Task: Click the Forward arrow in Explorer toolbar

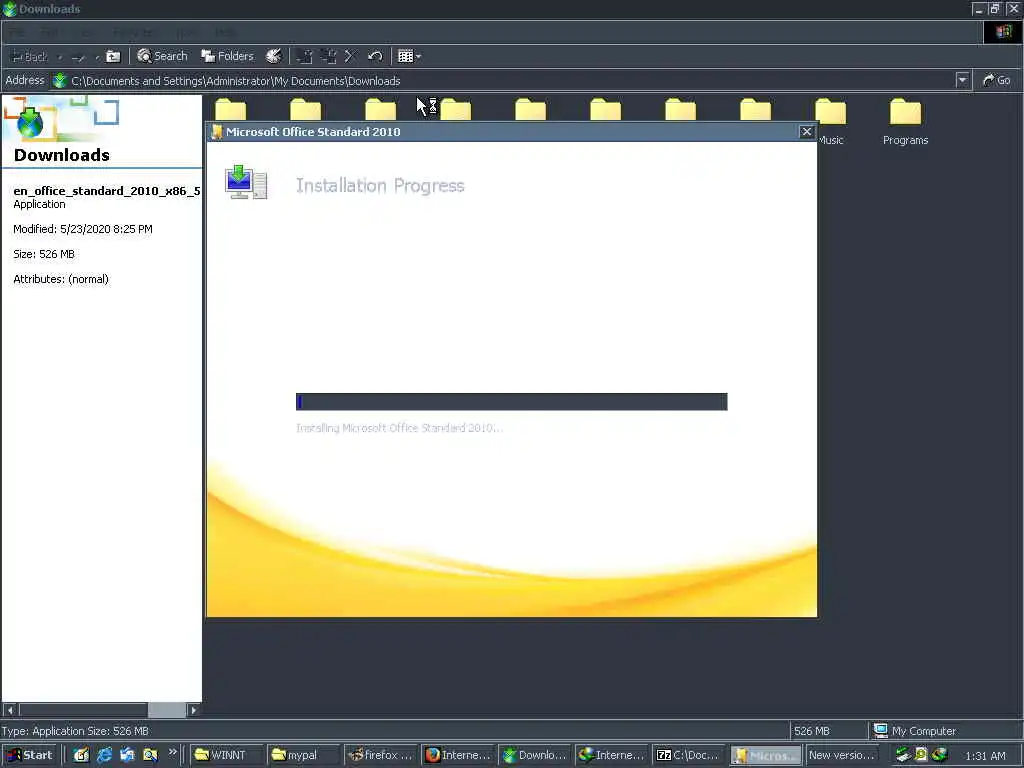Action: (78, 57)
